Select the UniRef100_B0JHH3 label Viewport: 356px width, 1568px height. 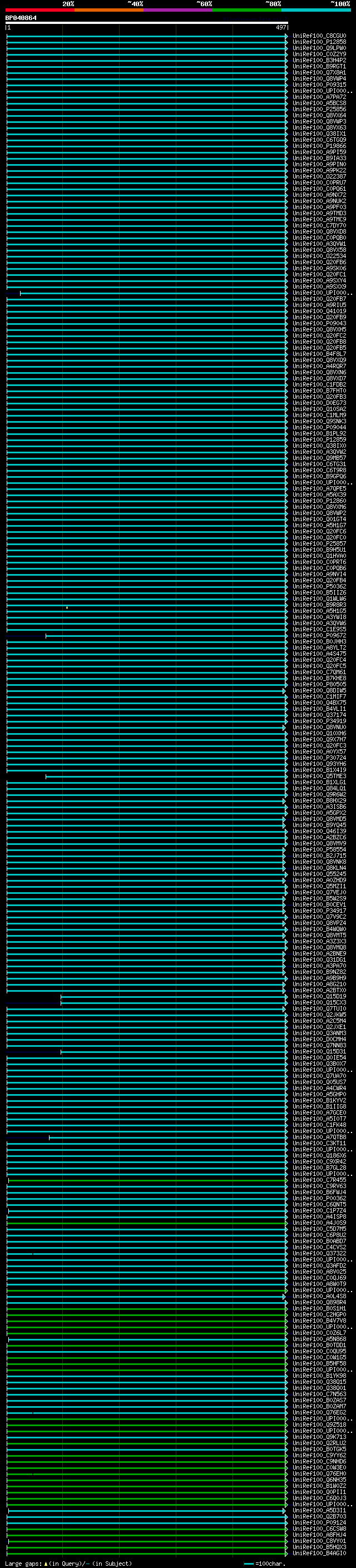coord(319,641)
